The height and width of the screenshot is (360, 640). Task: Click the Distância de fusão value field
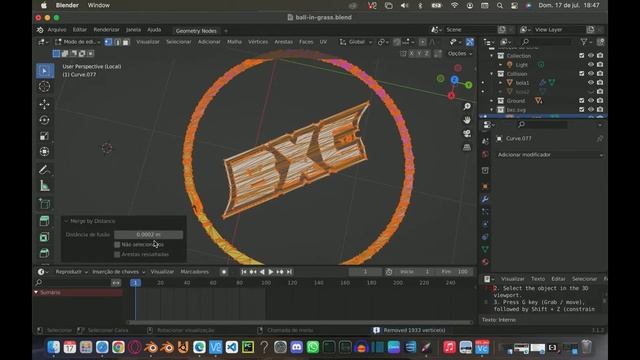point(149,235)
